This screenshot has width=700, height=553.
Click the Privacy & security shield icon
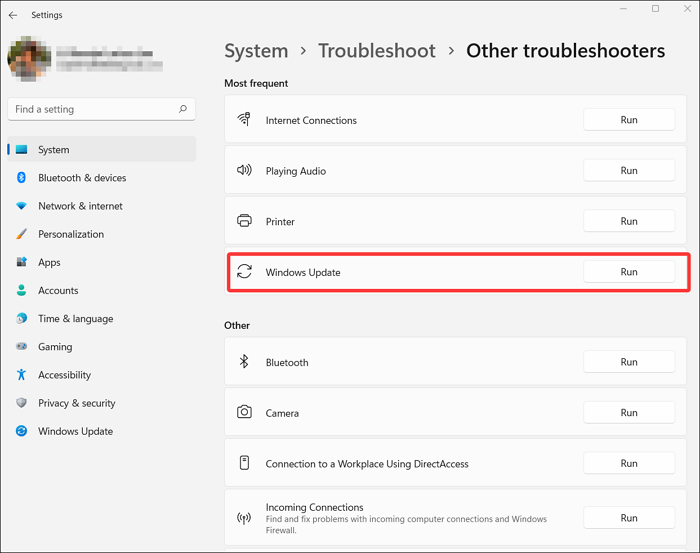point(21,403)
